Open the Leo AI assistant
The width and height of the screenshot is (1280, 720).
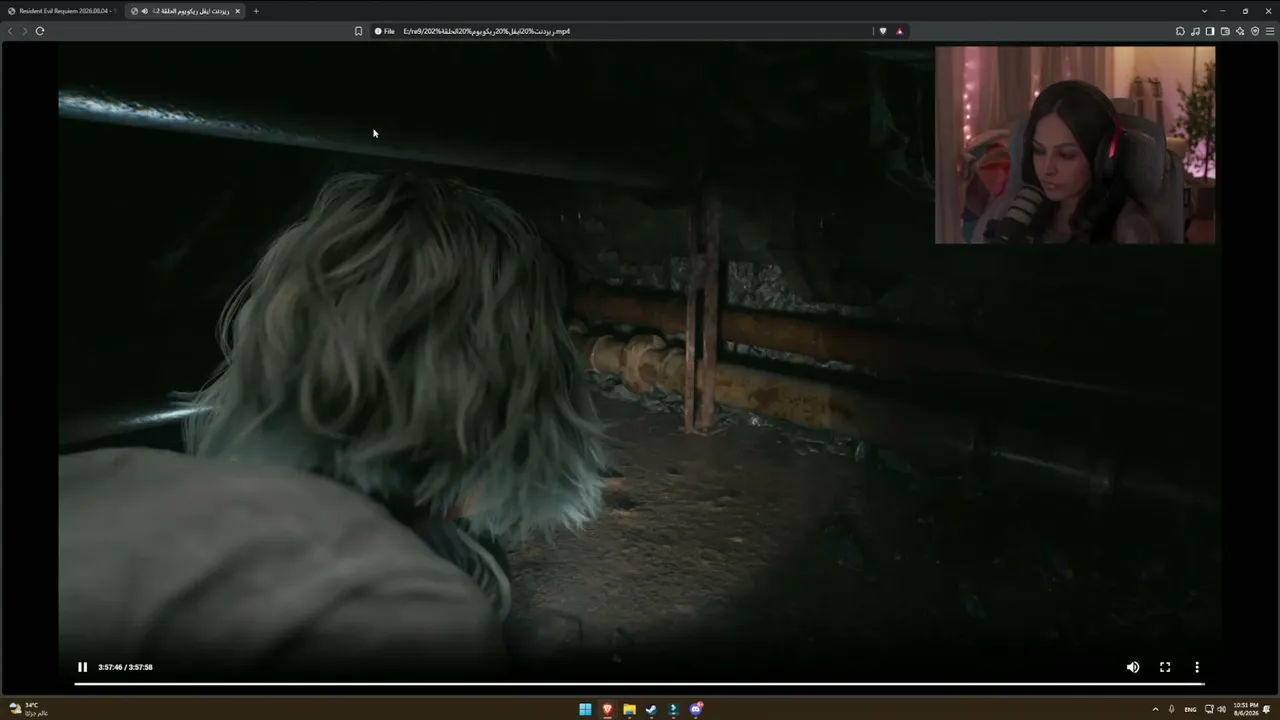(1240, 31)
